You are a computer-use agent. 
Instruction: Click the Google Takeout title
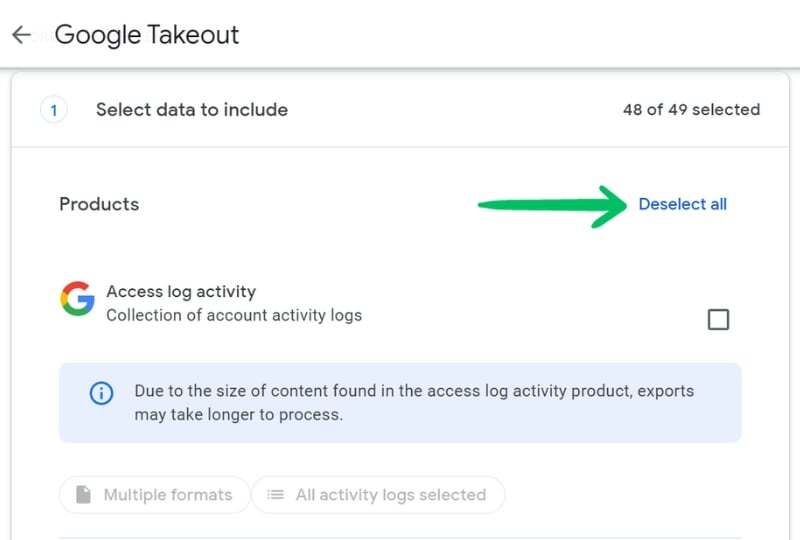(x=147, y=35)
